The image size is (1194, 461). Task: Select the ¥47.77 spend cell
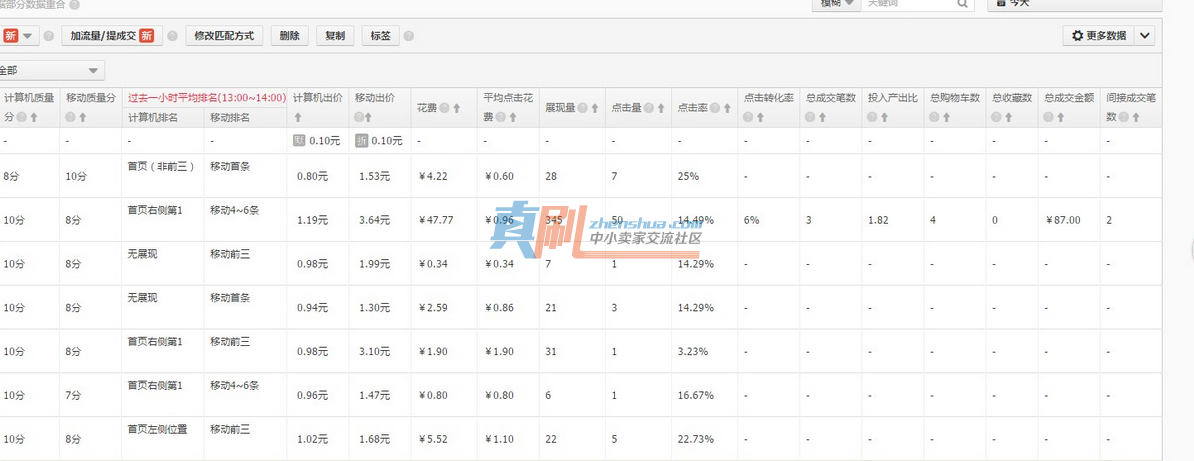click(x=436, y=220)
